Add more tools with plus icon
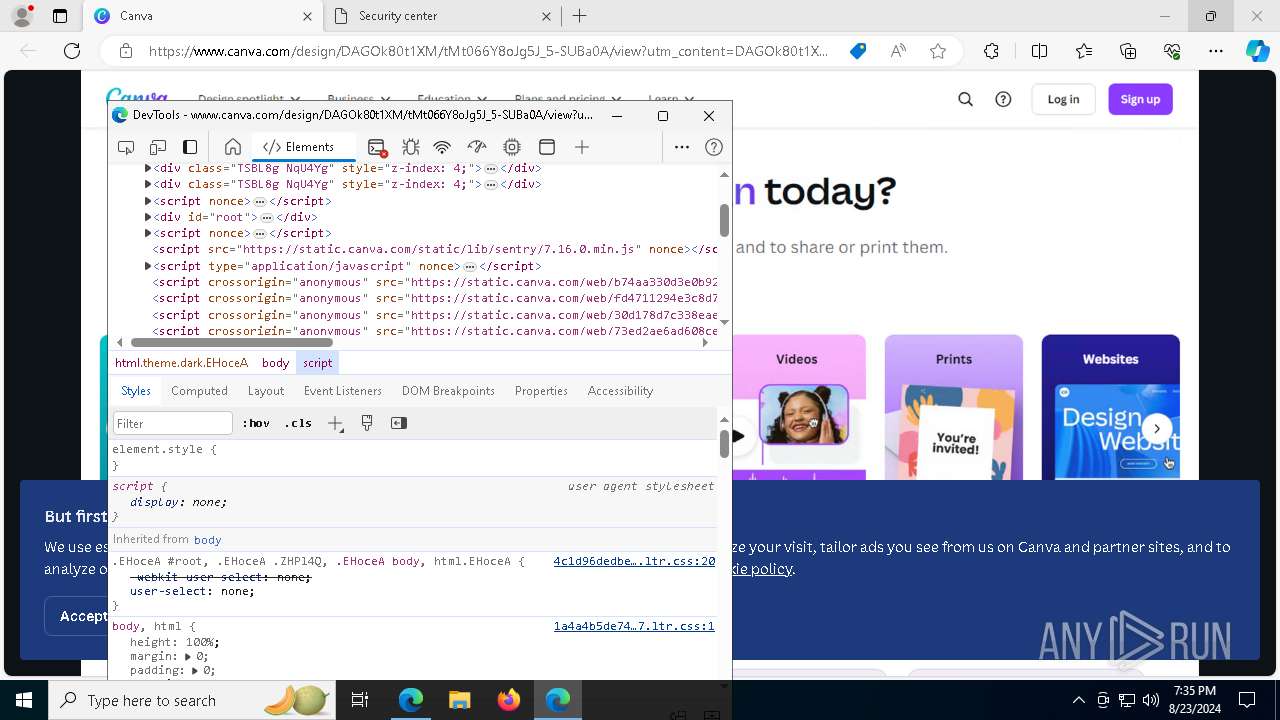1280x720 pixels. pyautogui.click(x=582, y=147)
